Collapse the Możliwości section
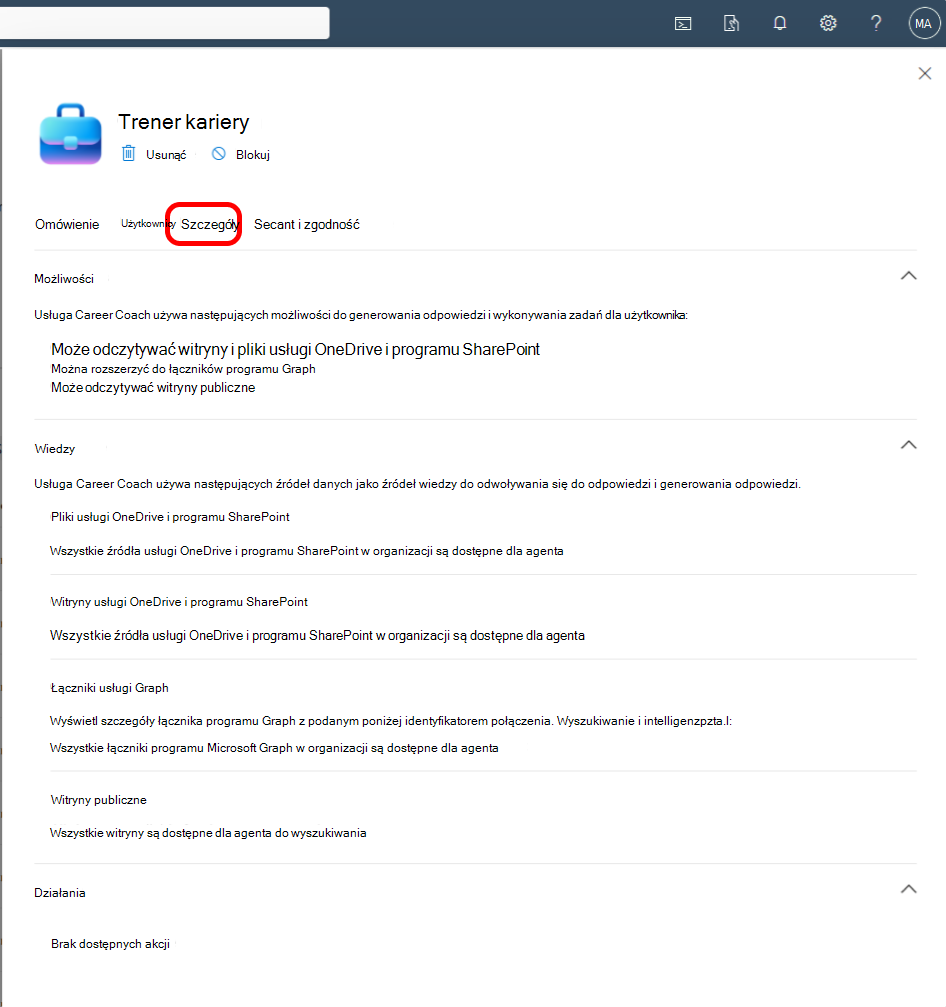Screen dimensions: 946x1007 908,276
